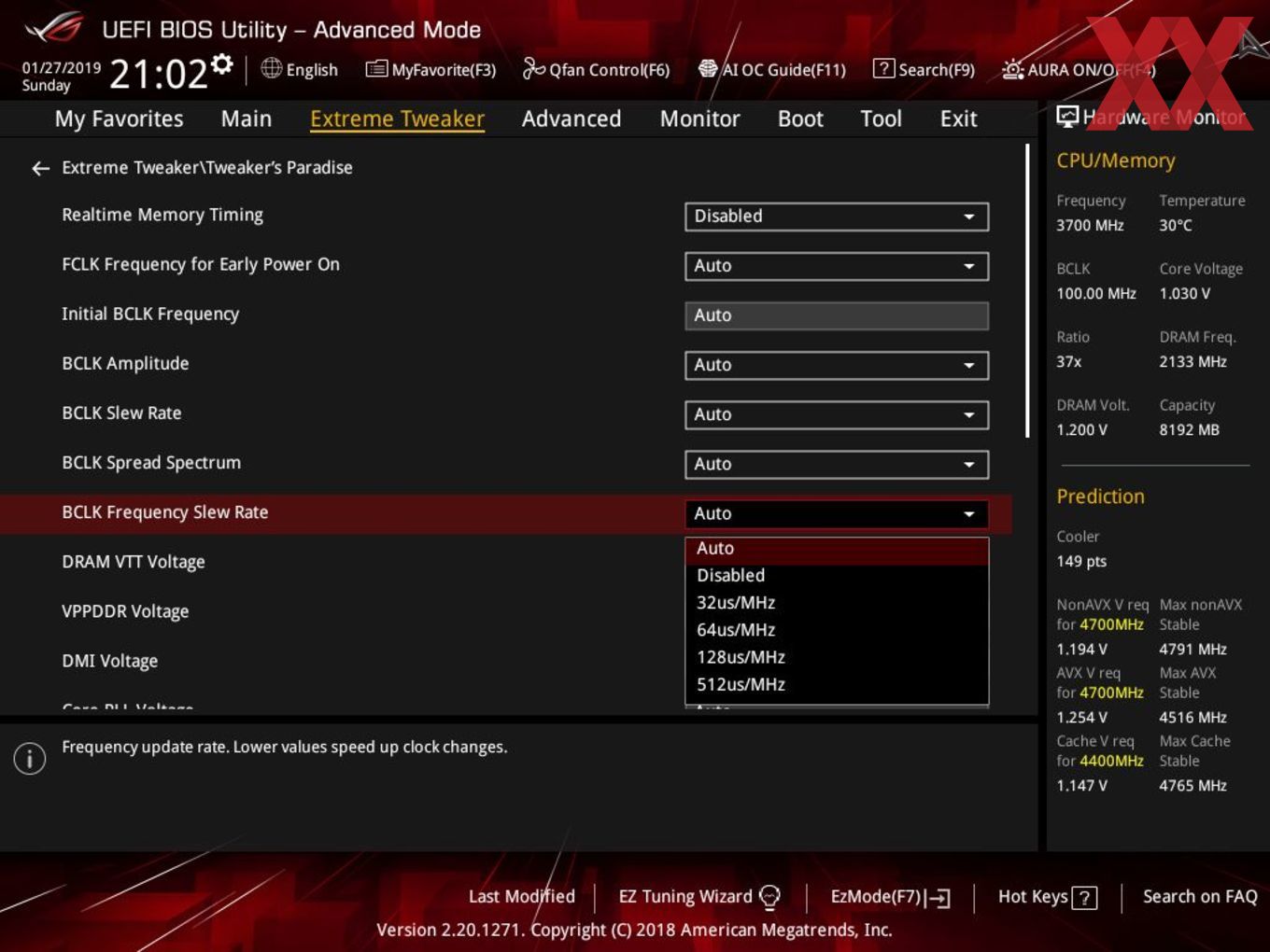The width and height of the screenshot is (1270, 952).
Task: Click the Search(F9) question mark icon
Action: coord(882,68)
